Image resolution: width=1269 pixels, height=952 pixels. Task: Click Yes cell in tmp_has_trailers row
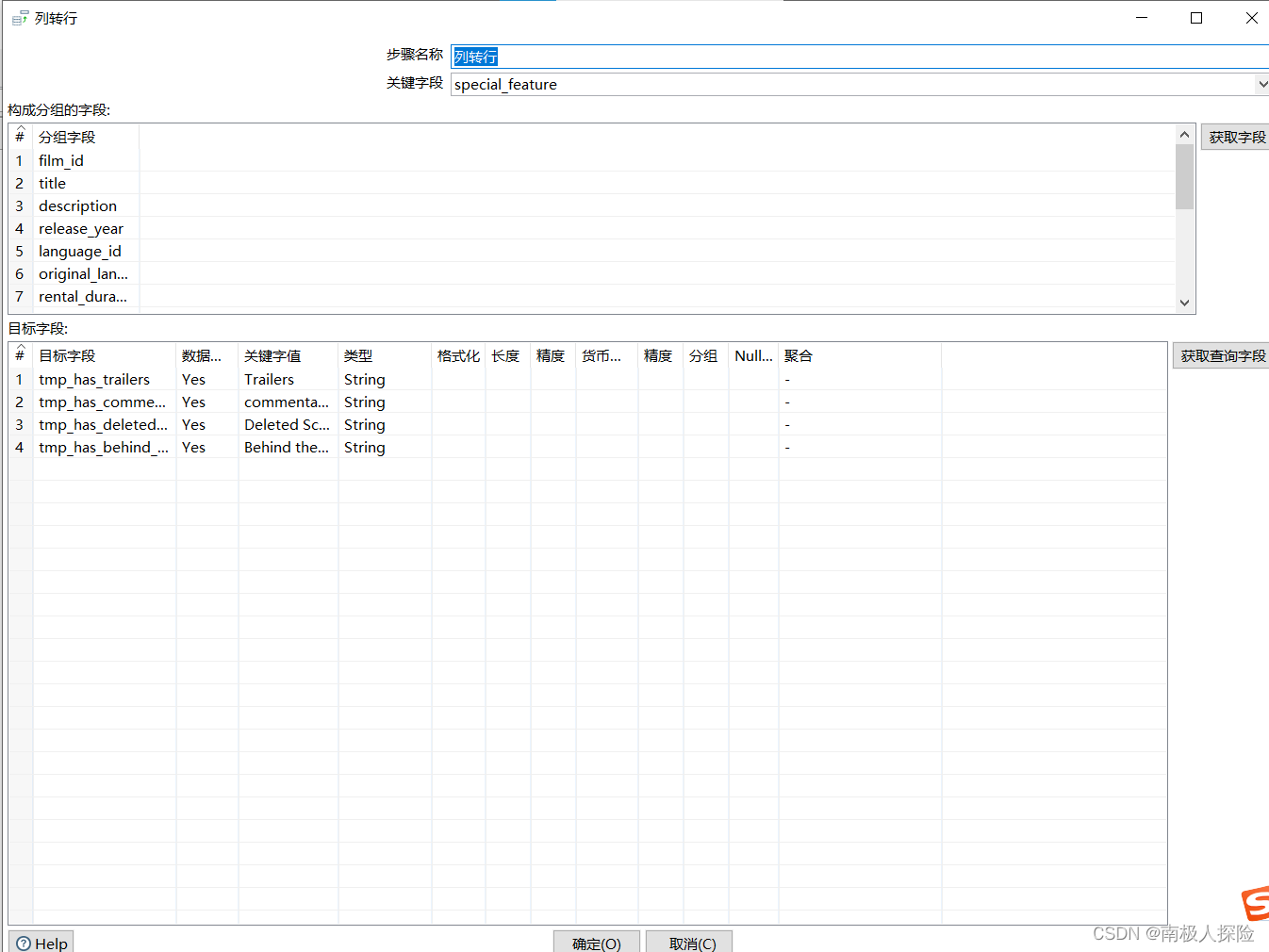(x=206, y=379)
